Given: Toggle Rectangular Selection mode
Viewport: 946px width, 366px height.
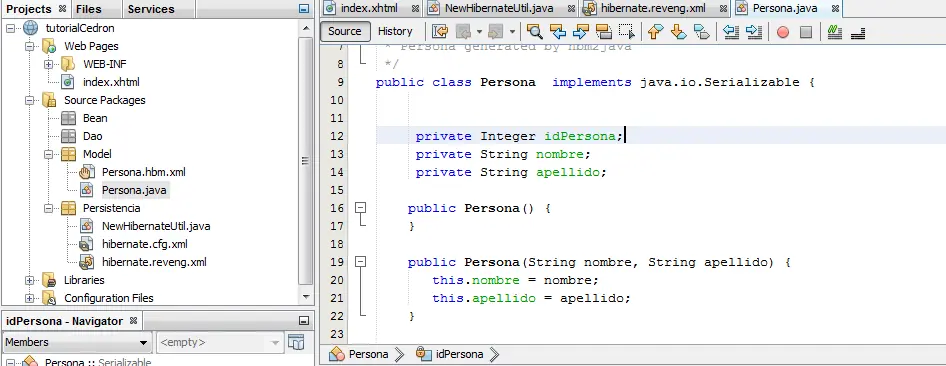Looking at the screenshot, I should [627, 31].
